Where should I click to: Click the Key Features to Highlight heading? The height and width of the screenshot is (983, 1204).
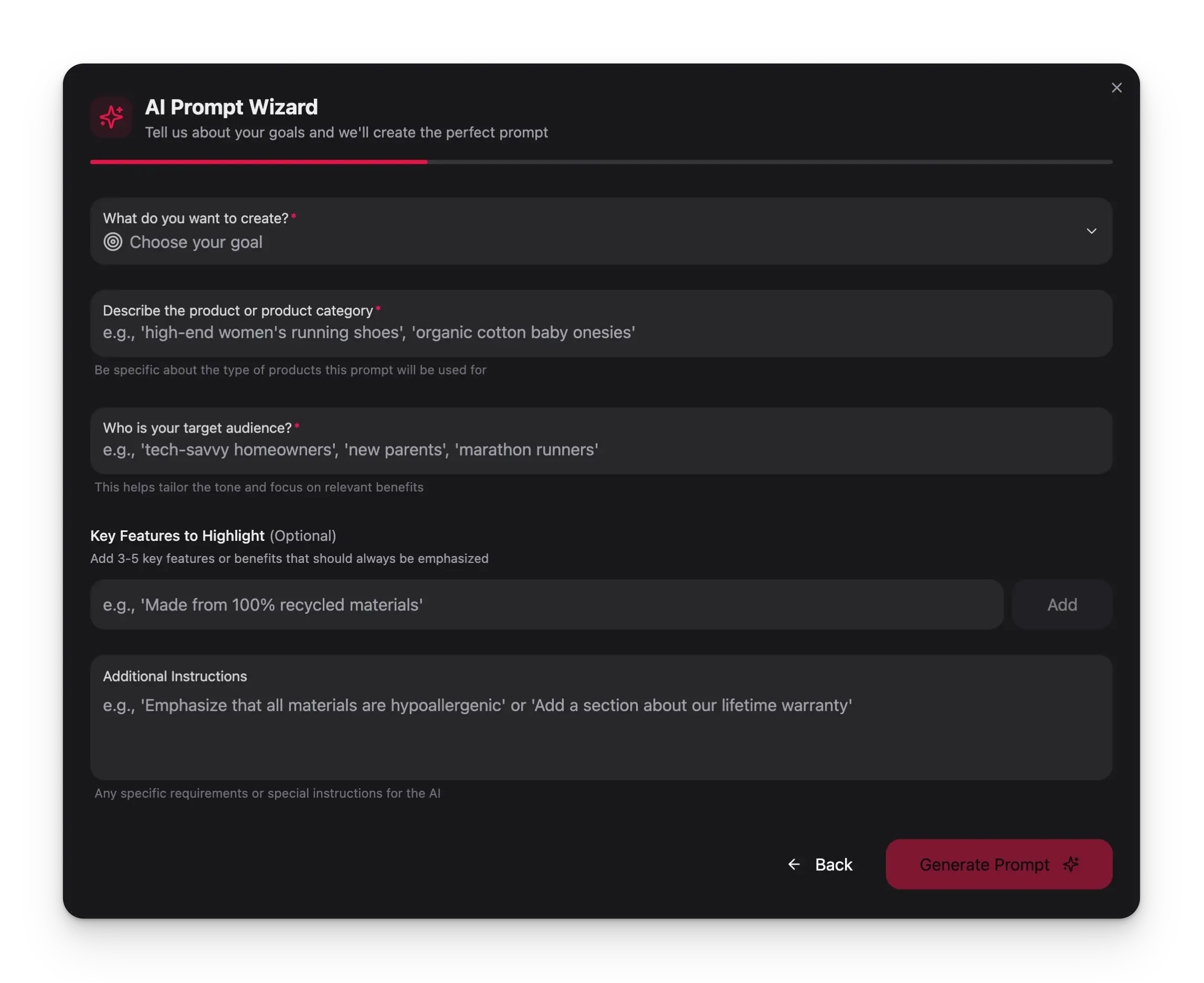pos(177,536)
